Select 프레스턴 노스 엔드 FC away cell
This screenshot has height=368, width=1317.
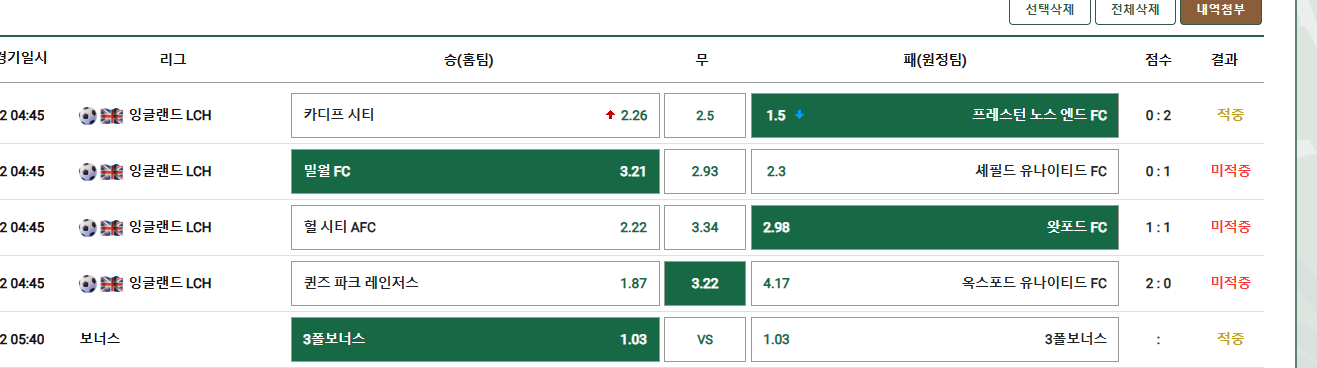[x=935, y=115]
